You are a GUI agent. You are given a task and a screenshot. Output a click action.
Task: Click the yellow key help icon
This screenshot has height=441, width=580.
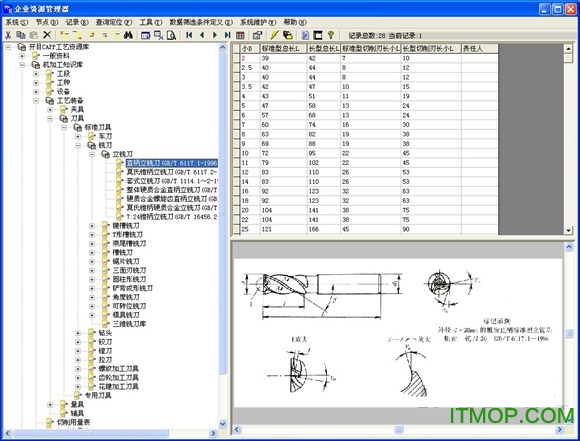(331, 35)
